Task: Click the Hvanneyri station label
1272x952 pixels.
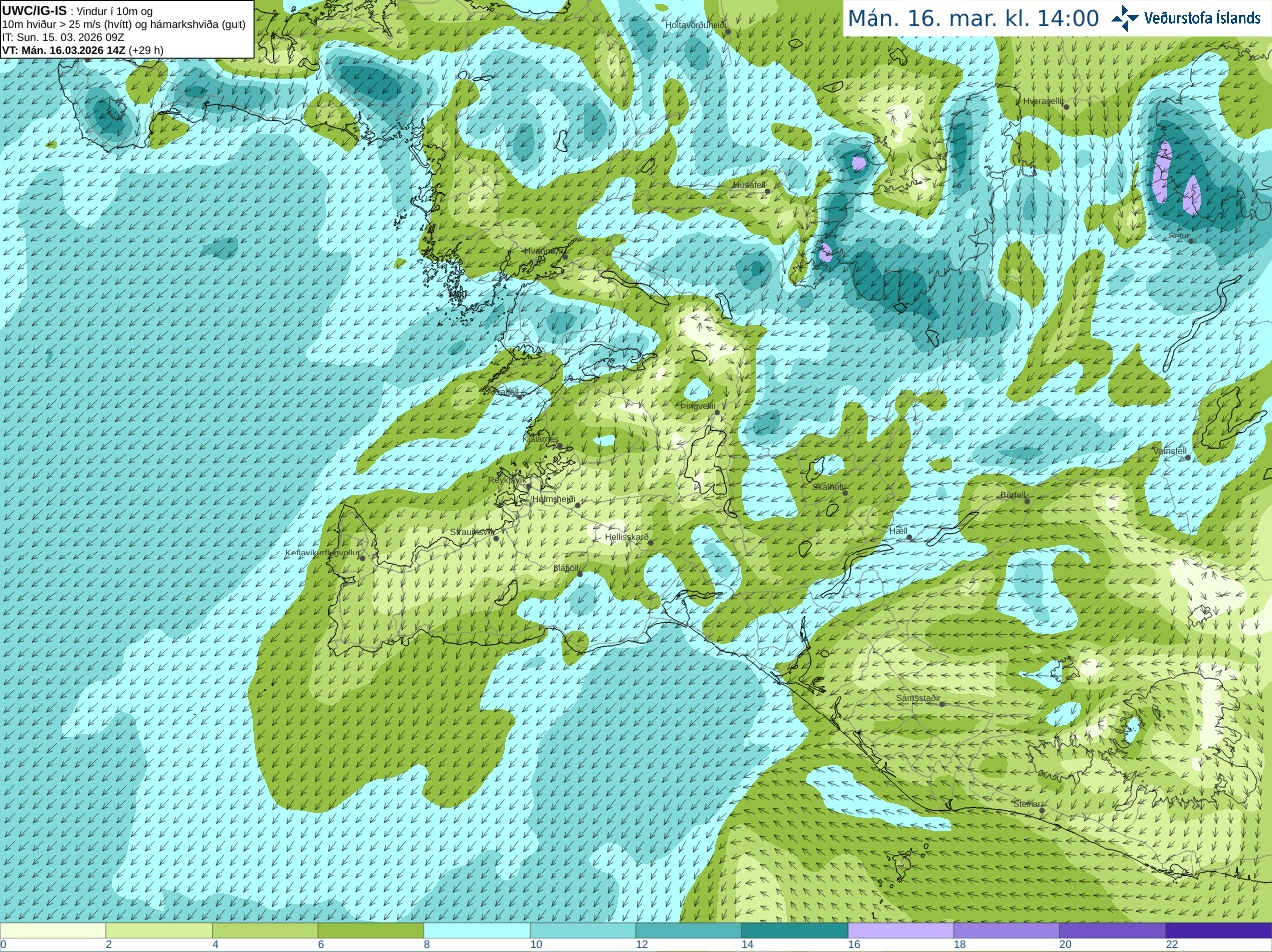Action: [544, 251]
